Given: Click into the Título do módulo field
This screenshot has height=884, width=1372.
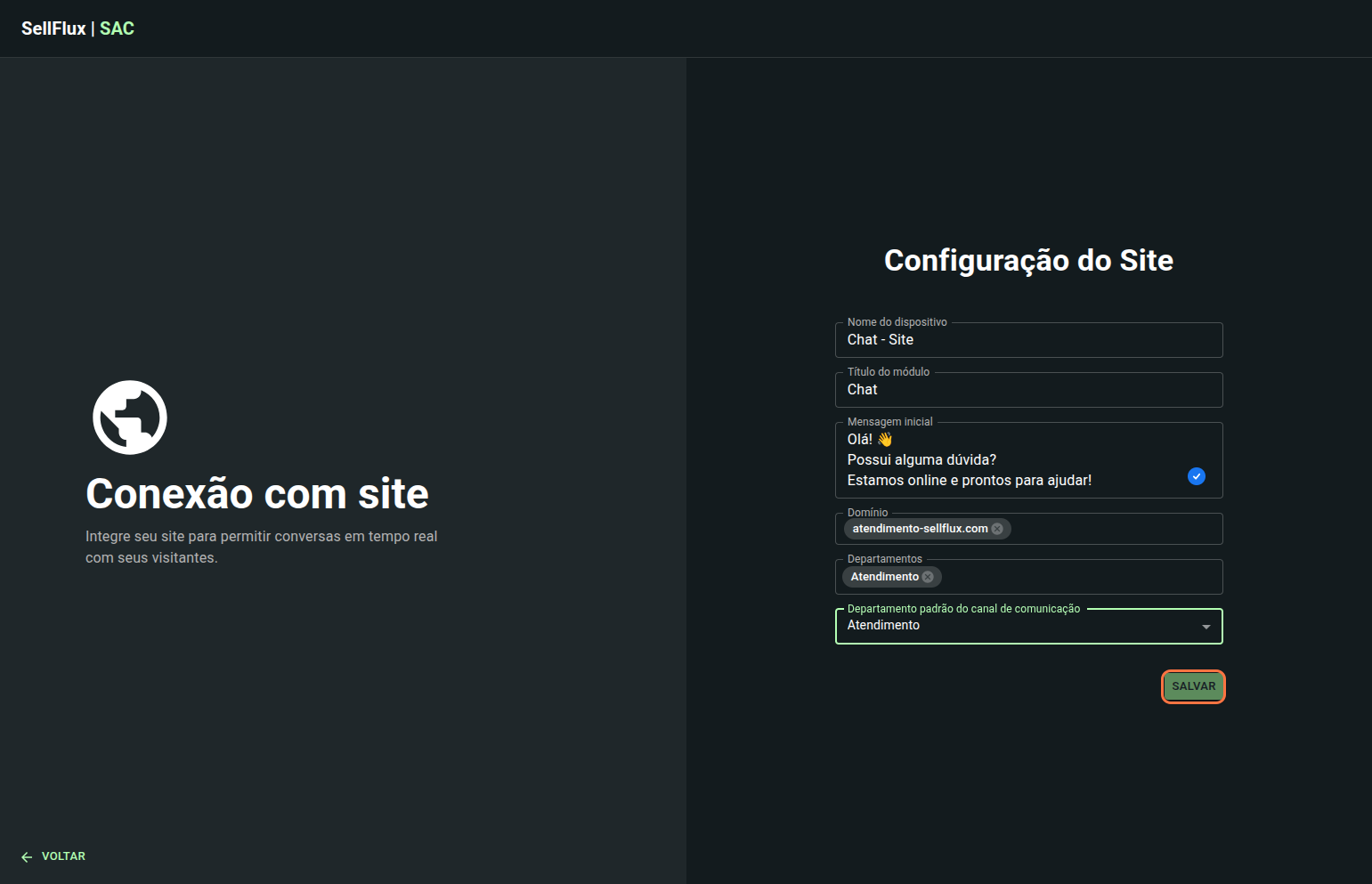Looking at the screenshot, I should click(1028, 390).
